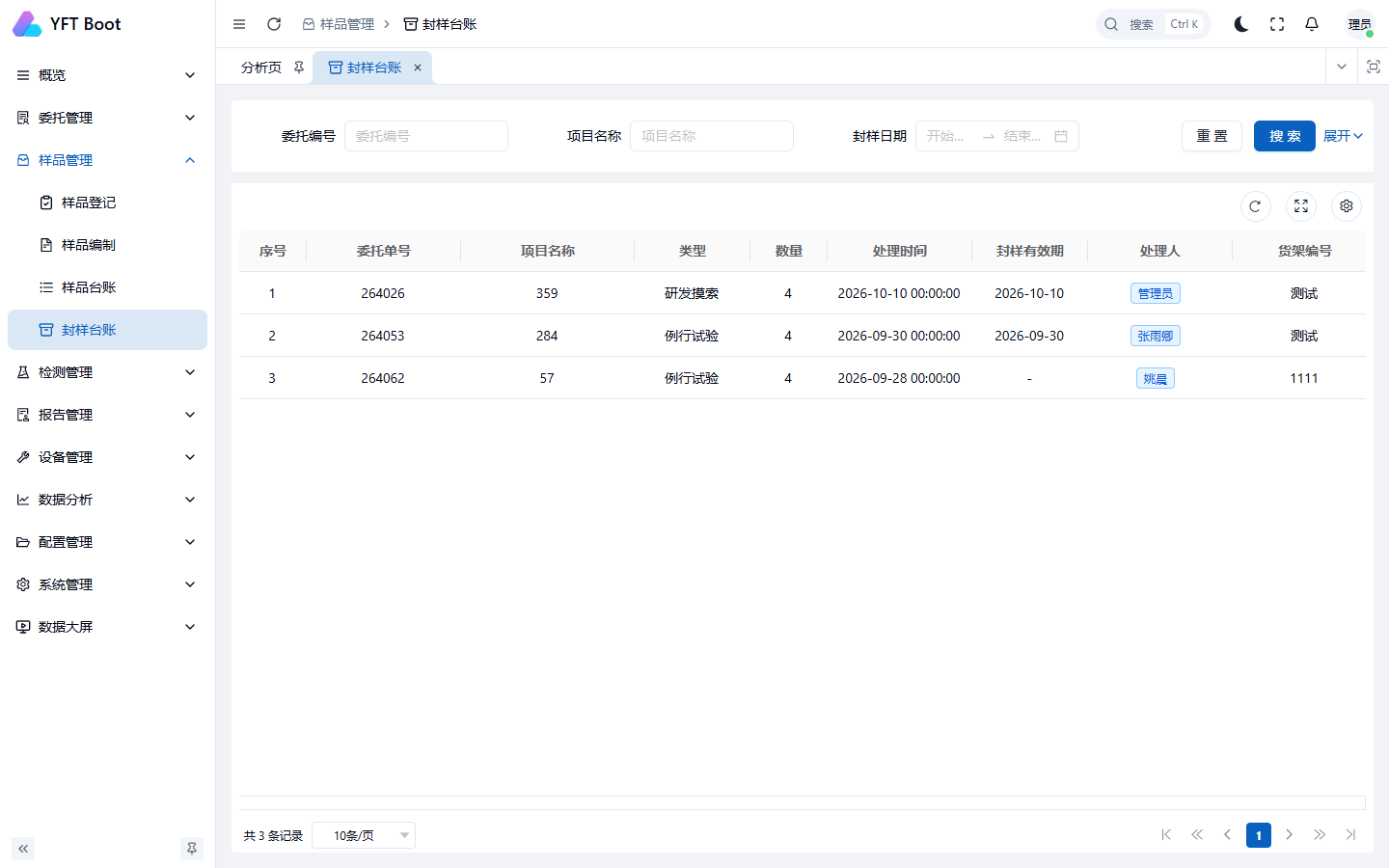
Task: Expand the 报告管理 menu
Action: tap(107, 415)
